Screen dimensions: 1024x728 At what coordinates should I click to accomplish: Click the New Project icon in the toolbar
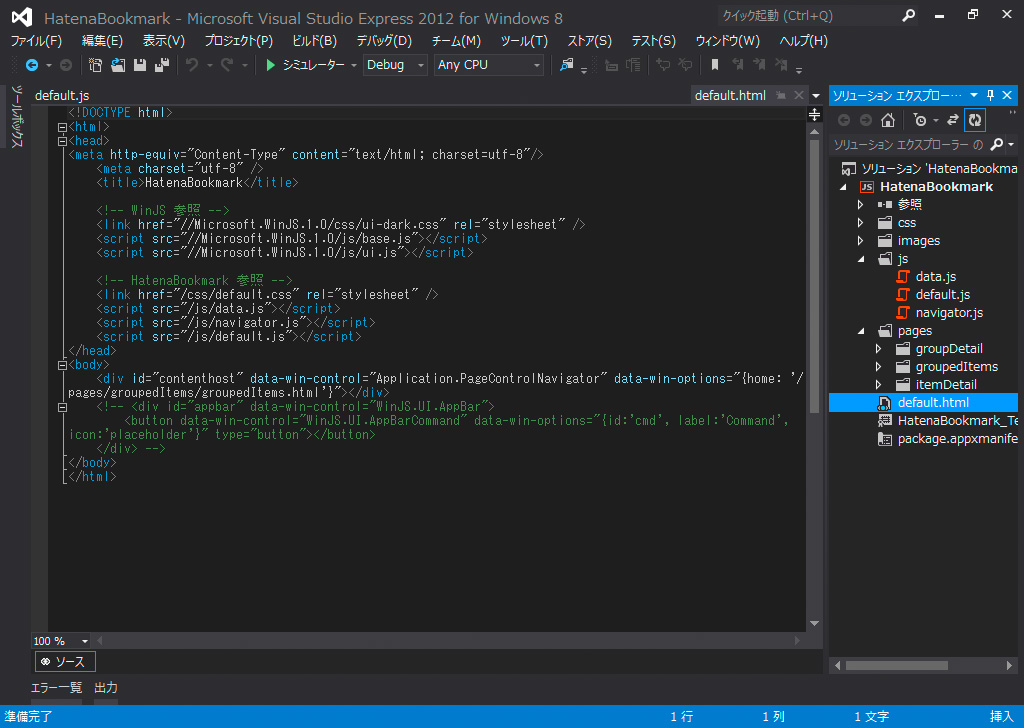pos(95,65)
